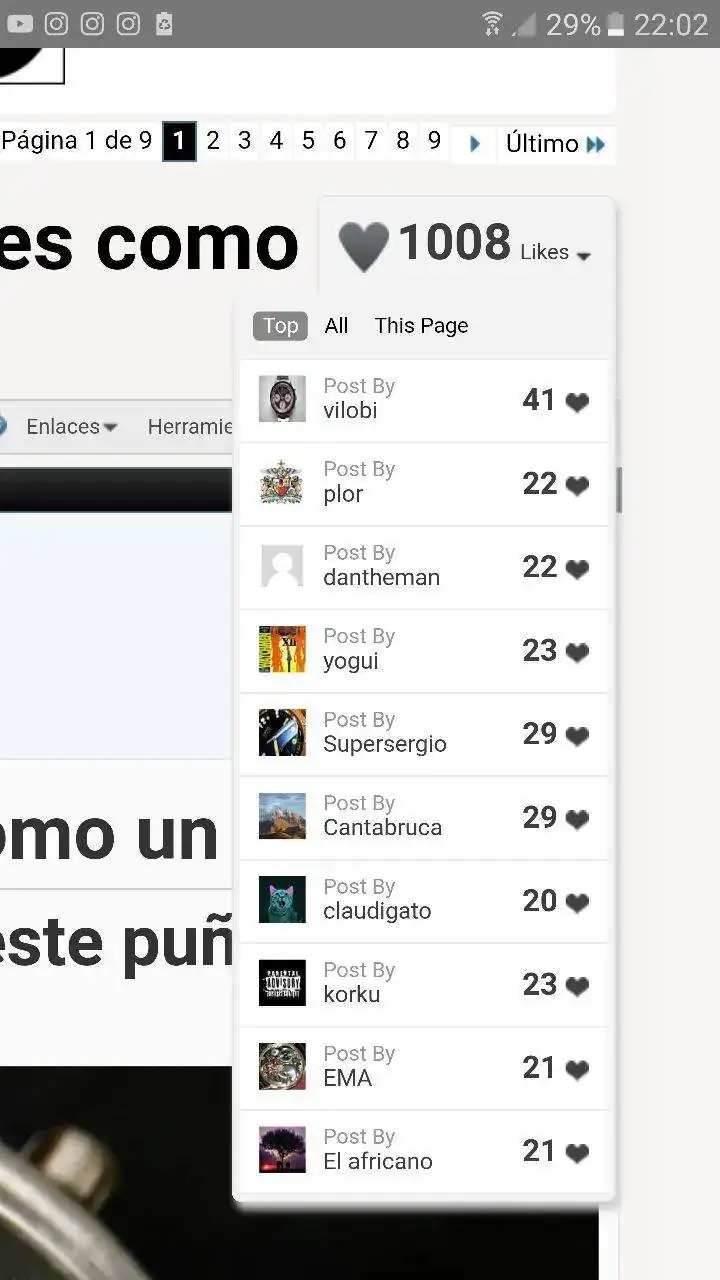Click heart icon beside plor's 22 likes
720x1280 pixels.
[x=577, y=486]
